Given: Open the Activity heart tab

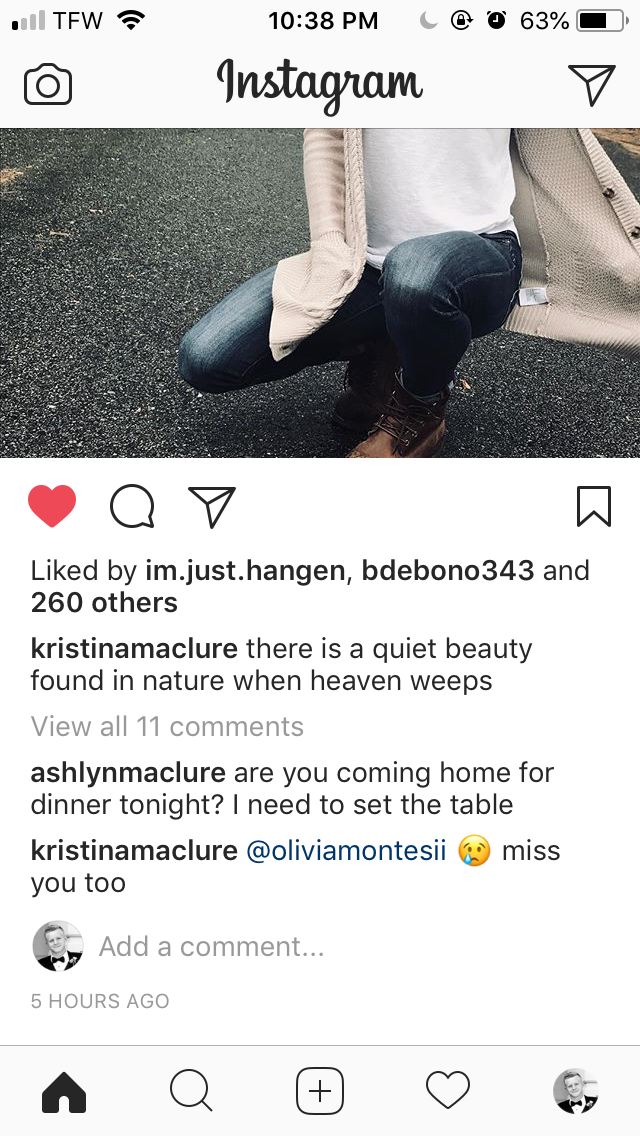Looking at the screenshot, I should tap(448, 1091).
